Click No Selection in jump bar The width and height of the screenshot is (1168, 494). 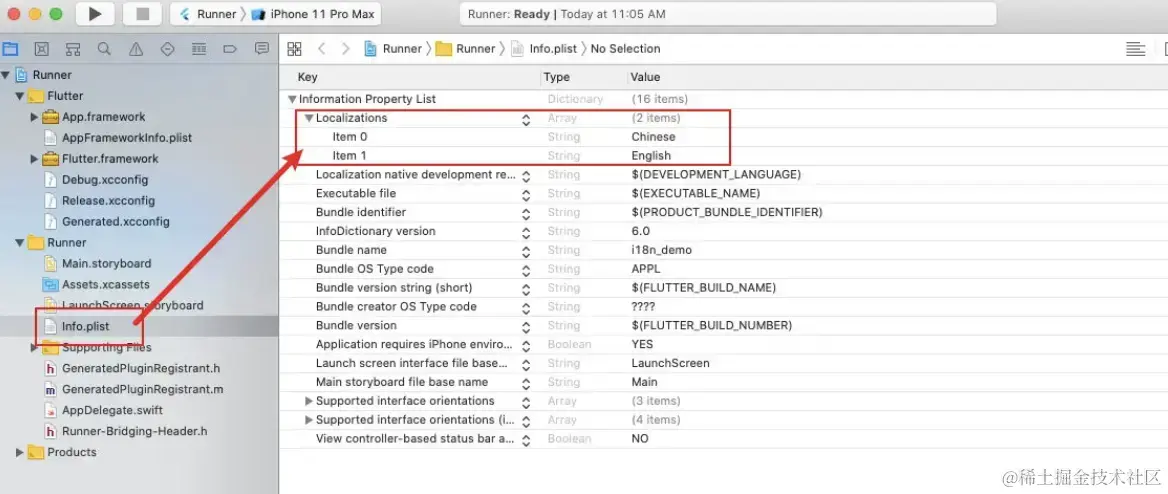626,49
